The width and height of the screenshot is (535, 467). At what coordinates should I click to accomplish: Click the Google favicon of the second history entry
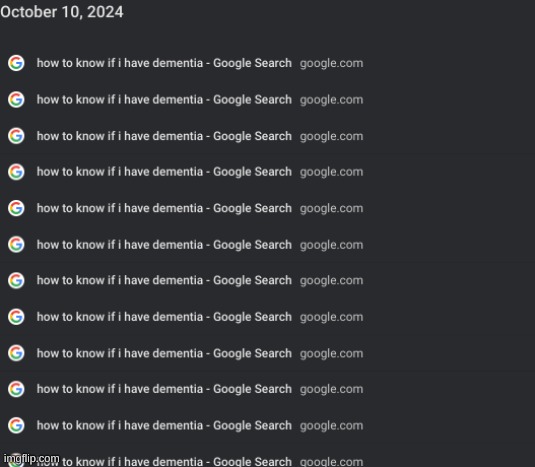(16, 100)
